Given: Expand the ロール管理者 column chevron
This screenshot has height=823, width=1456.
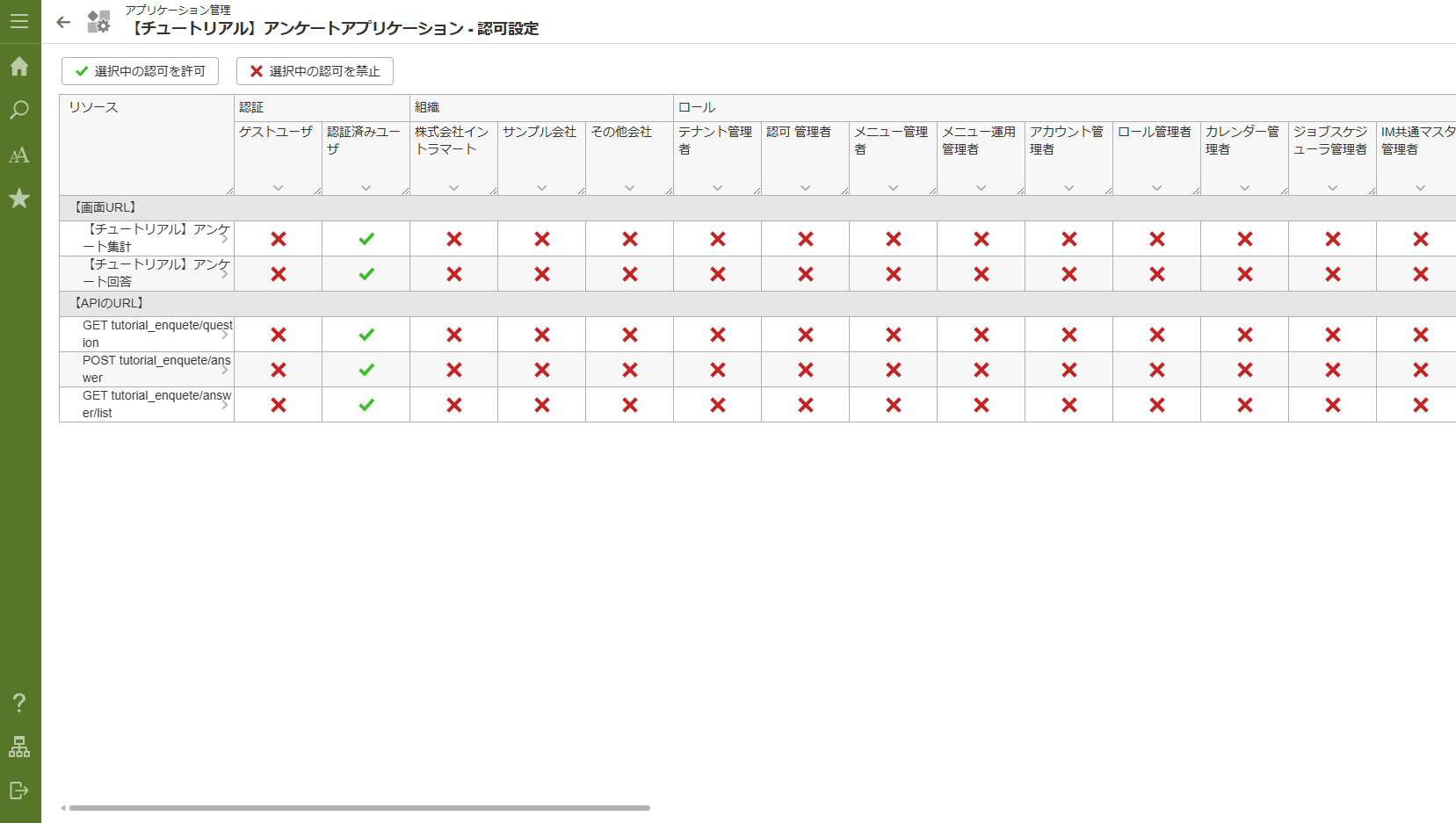Looking at the screenshot, I should [x=1157, y=188].
